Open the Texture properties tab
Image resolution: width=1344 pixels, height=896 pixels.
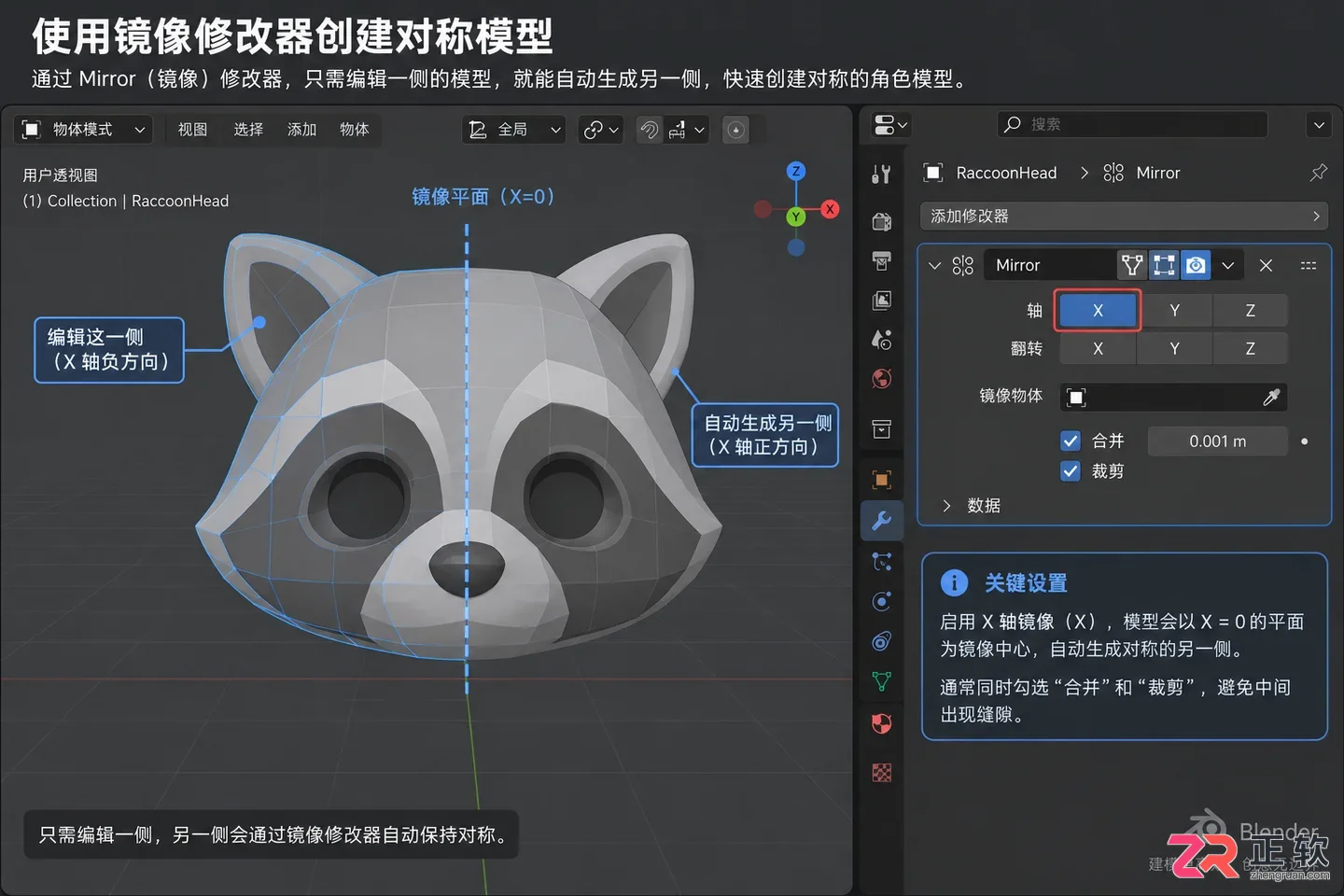[x=881, y=773]
